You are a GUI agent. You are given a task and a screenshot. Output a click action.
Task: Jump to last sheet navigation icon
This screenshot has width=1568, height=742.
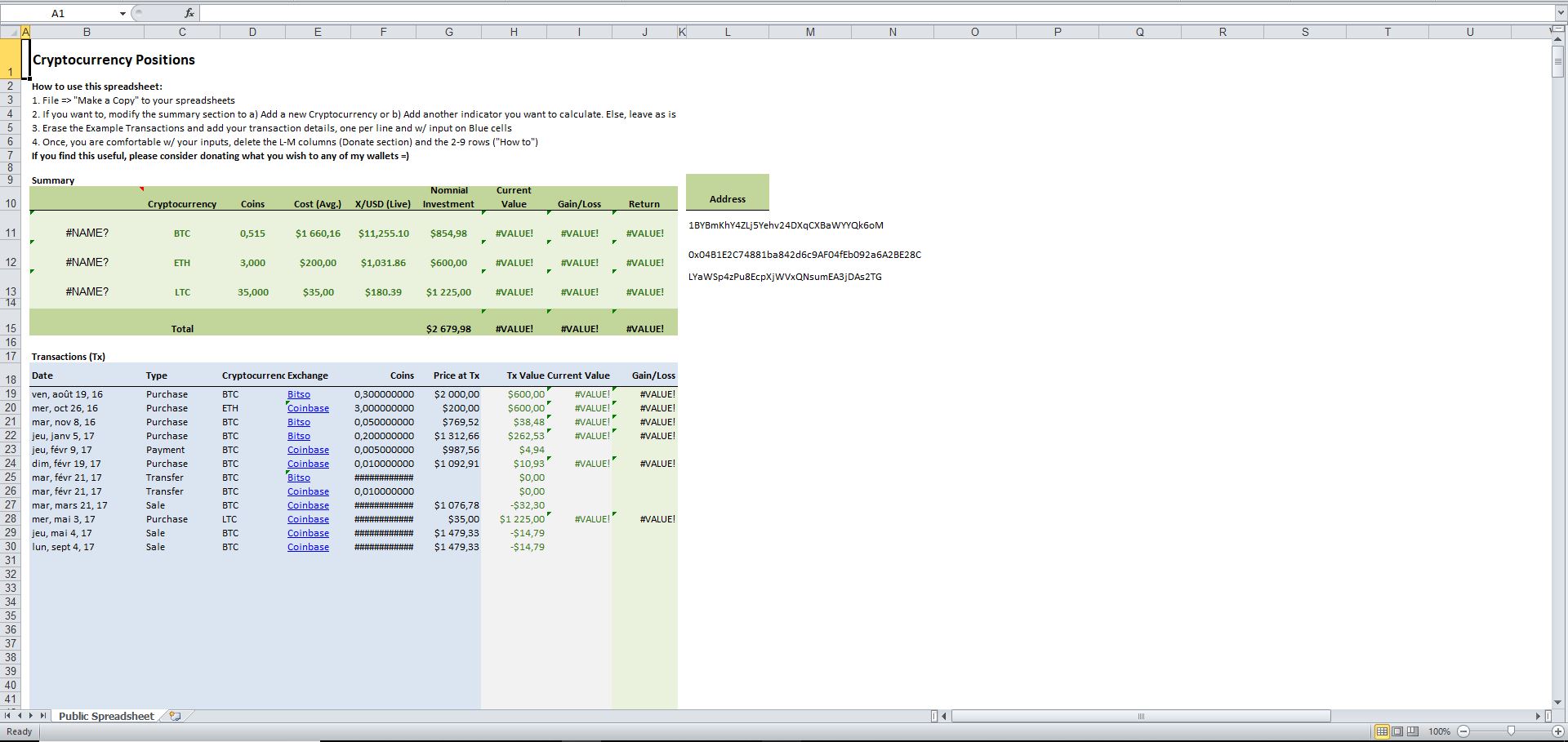click(42, 716)
